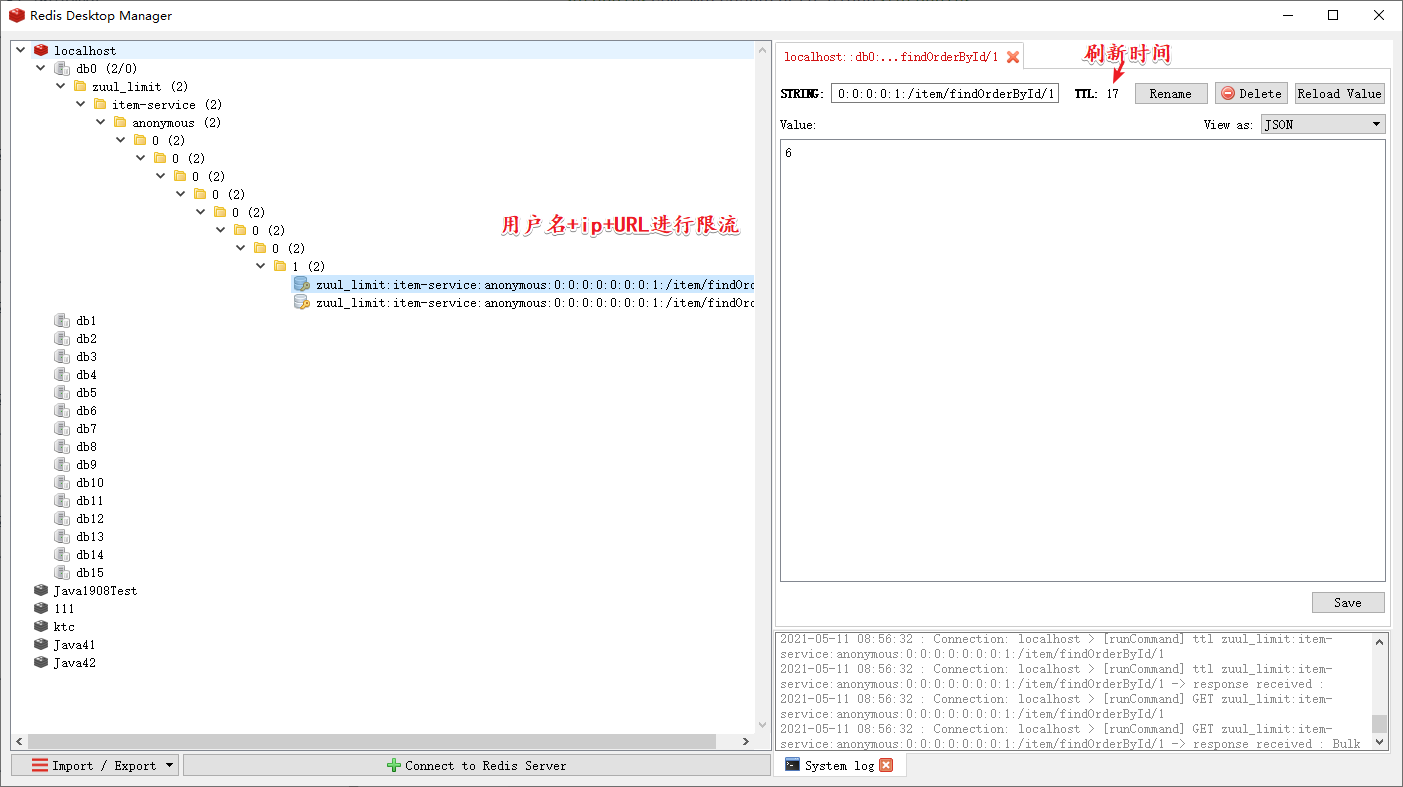
Task: Click the key name input field
Action: (945, 93)
